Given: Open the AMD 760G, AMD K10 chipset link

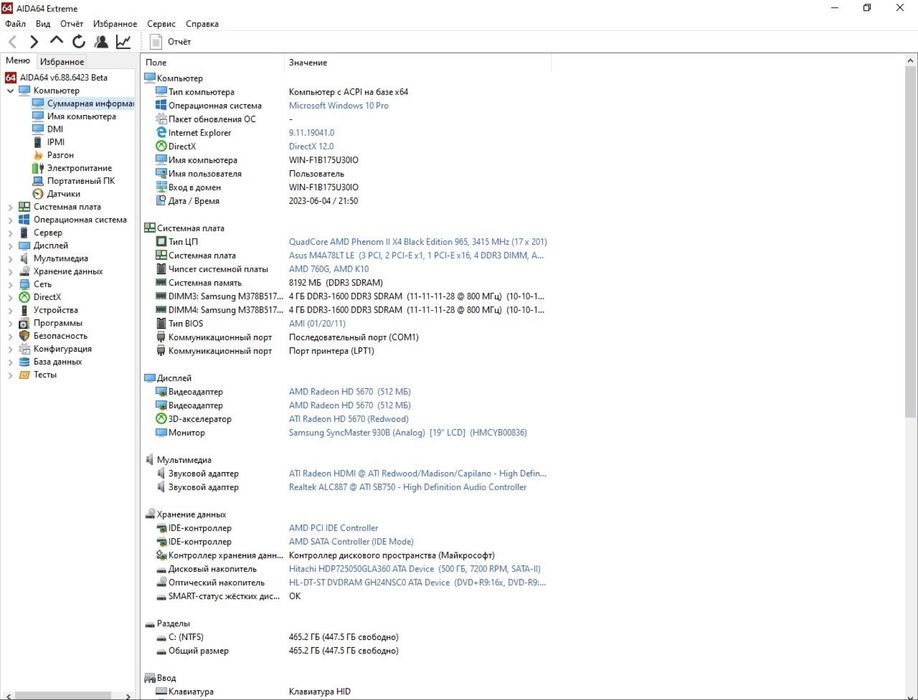Looking at the screenshot, I should [x=328, y=269].
